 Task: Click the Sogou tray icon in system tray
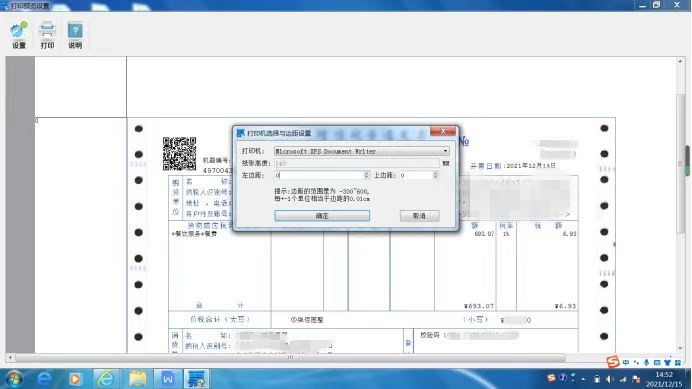[x=551, y=378]
